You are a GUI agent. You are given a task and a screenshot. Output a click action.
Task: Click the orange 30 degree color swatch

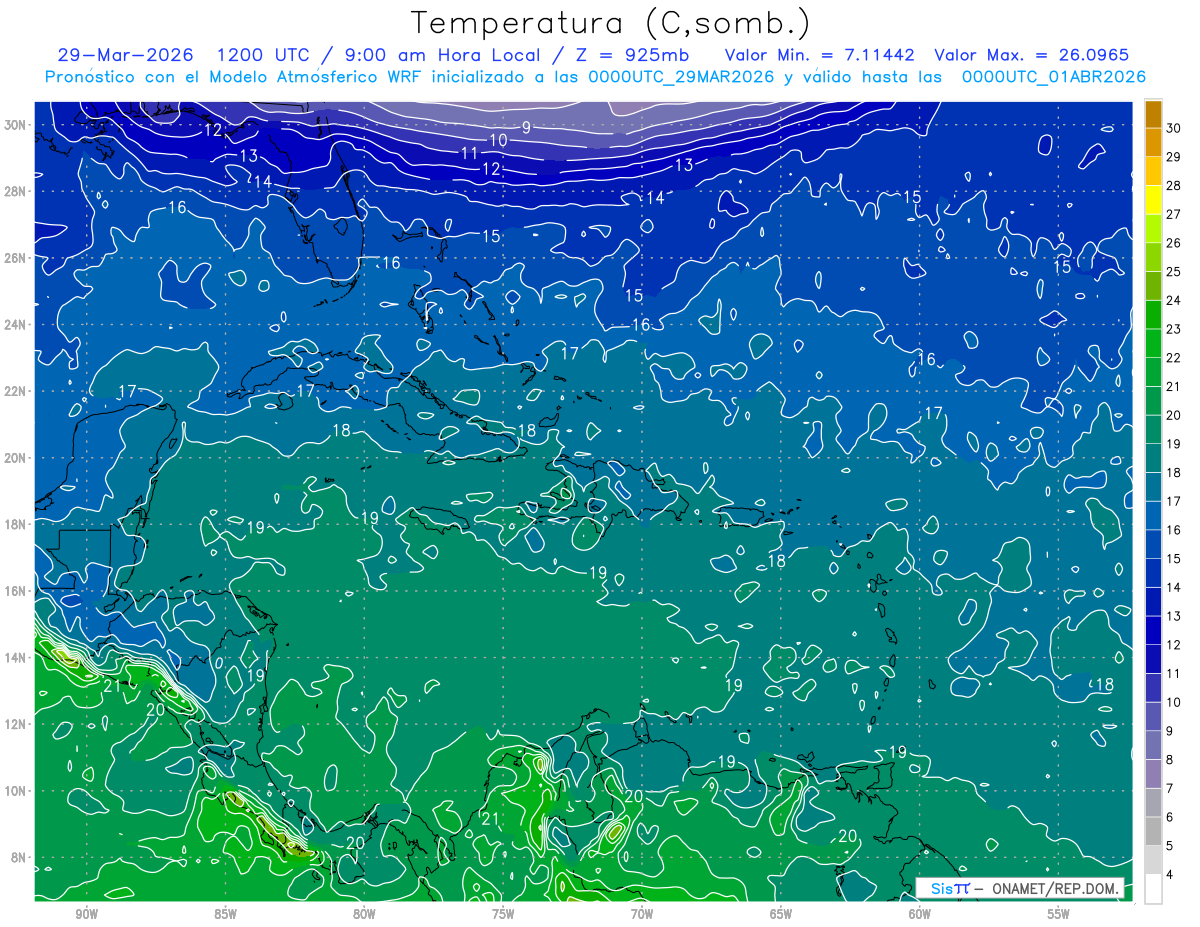click(1153, 115)
